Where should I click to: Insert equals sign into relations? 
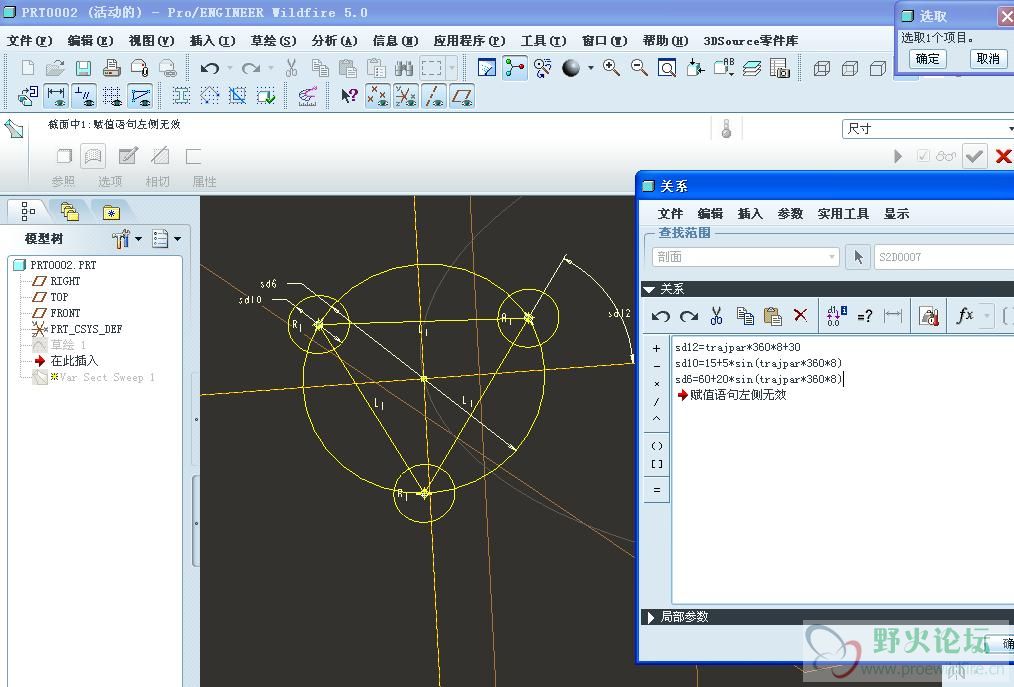(656, 490)
